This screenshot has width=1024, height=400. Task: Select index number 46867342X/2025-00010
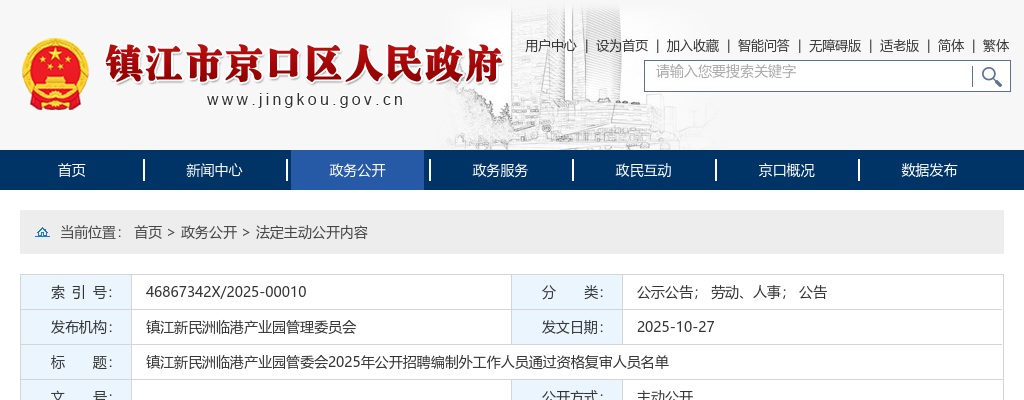(x=226, y=292)
